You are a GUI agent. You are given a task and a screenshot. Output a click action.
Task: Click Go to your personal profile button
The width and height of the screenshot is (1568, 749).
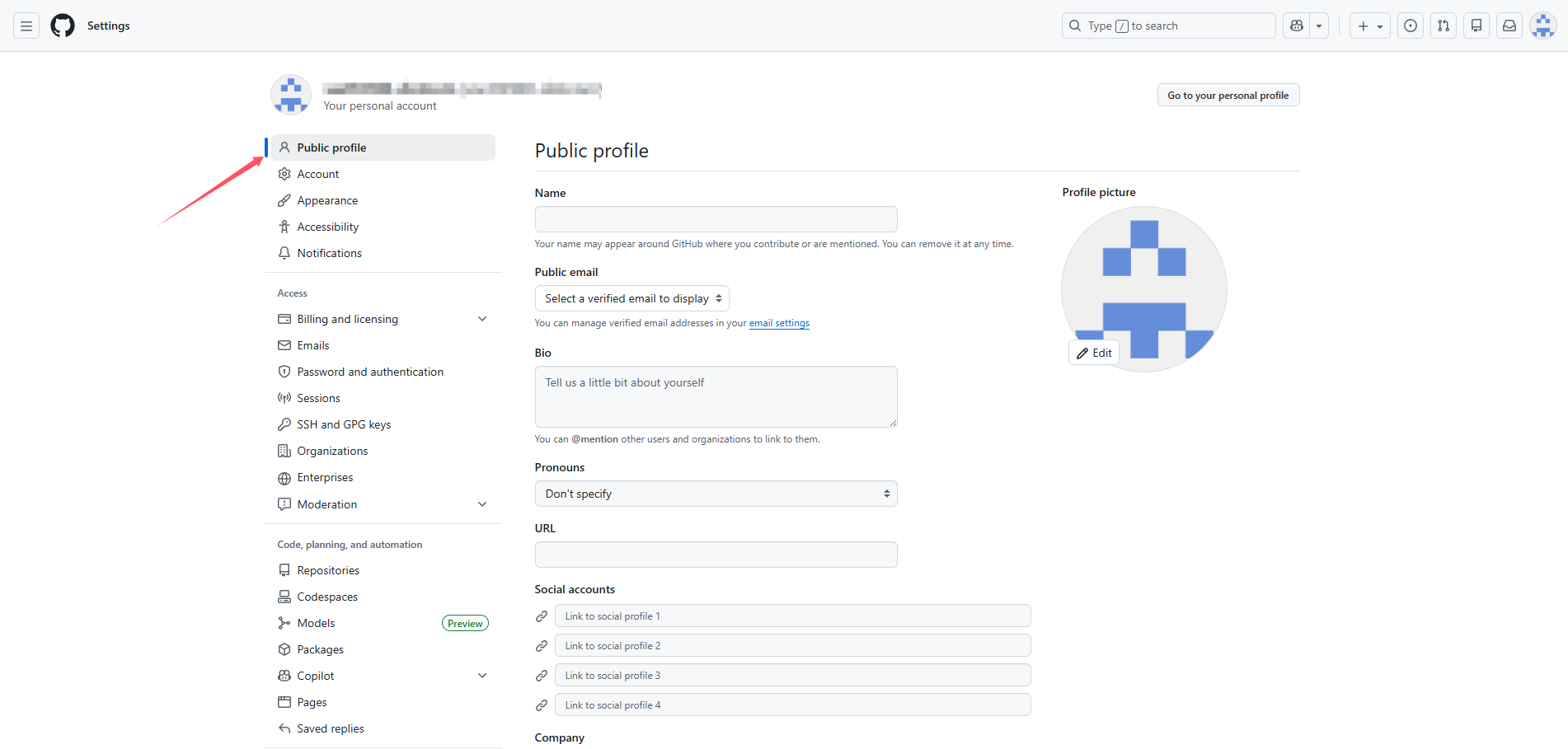click(x=1228, y=96)
